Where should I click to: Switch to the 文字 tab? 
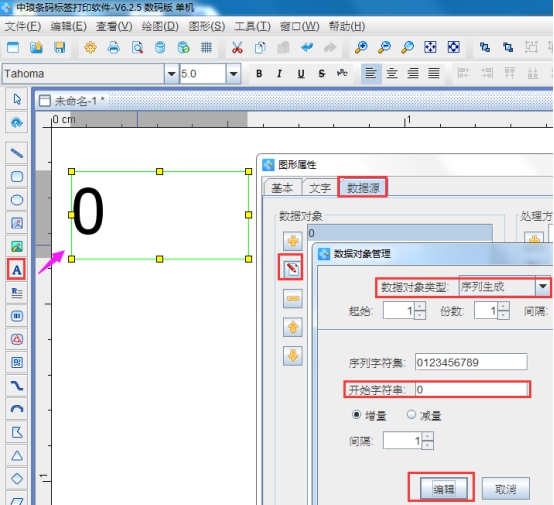pos(320,188)
